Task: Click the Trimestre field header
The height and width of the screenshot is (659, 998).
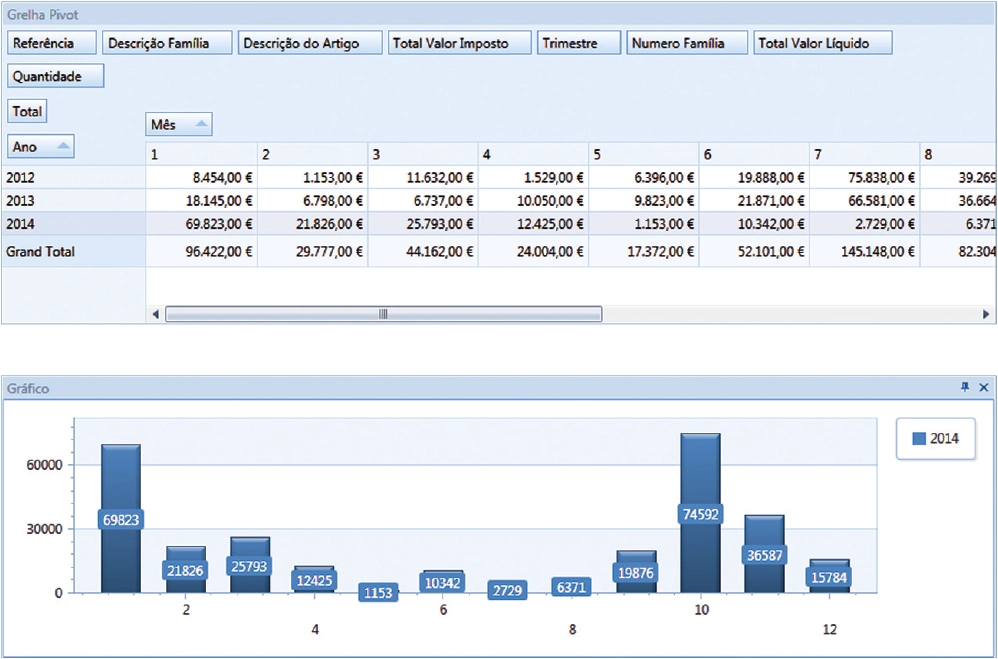Action: click(579, 43)
